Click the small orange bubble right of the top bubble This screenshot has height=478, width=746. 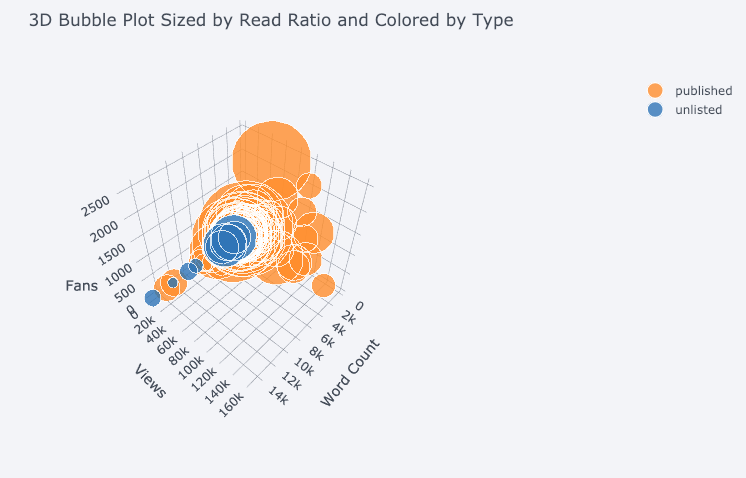click(309, 185)
